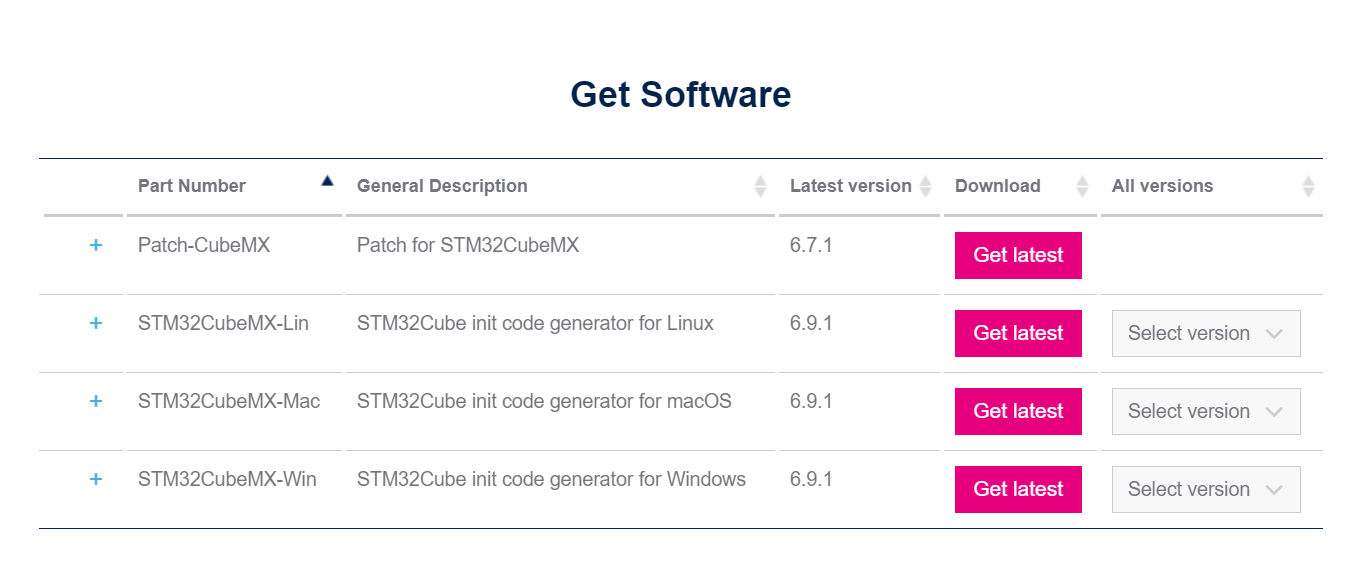Click Download column sort arrows
Viewport: 1364px width, 578px height.
click(x=1082, y=186)
